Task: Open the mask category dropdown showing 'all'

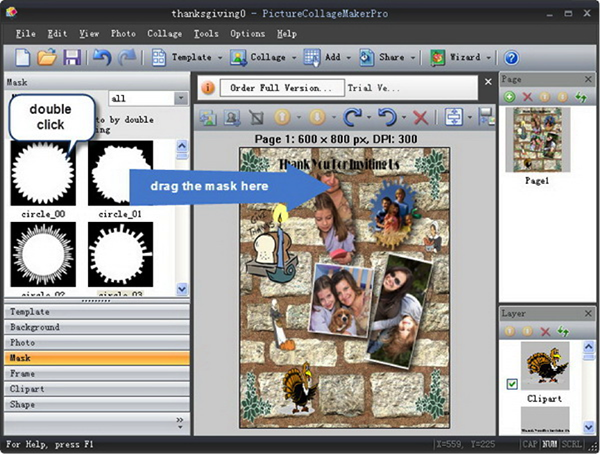Action: point(181,98)
